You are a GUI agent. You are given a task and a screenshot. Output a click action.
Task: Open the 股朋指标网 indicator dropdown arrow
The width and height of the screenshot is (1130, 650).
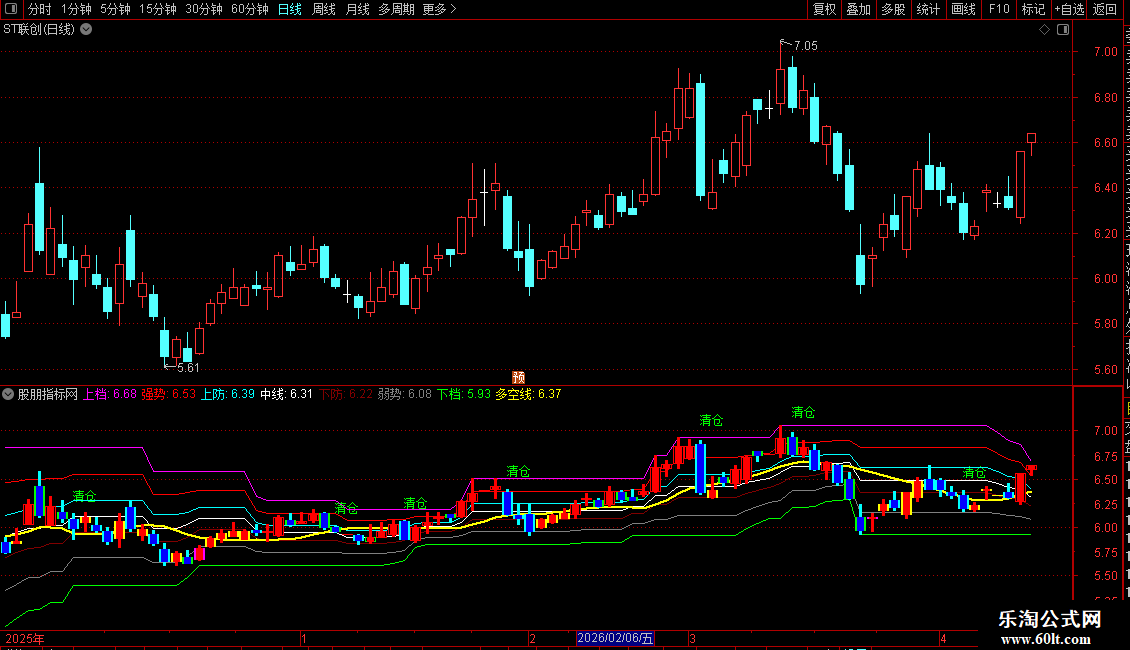pos(8,394)
